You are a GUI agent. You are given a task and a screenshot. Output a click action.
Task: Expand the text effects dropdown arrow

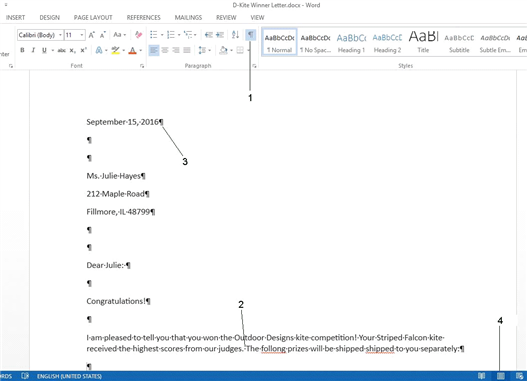[x=106, y=50]
